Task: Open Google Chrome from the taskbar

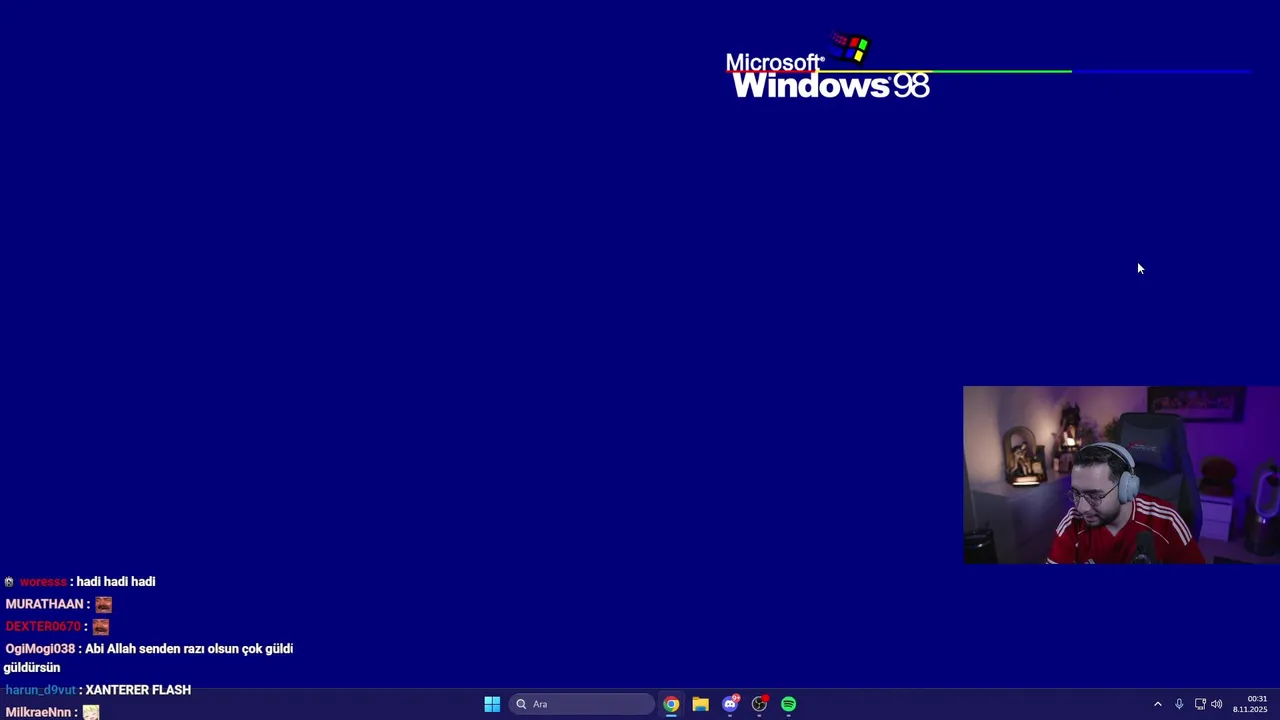Action: 671,704
